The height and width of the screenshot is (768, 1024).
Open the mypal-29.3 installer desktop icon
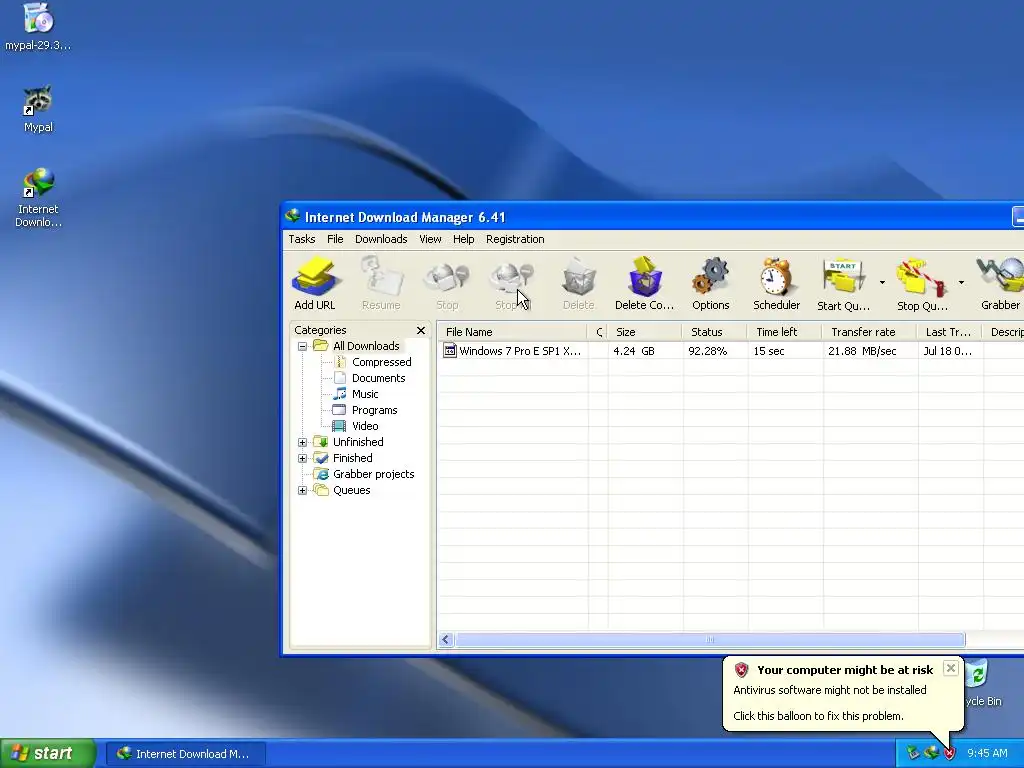38,26
